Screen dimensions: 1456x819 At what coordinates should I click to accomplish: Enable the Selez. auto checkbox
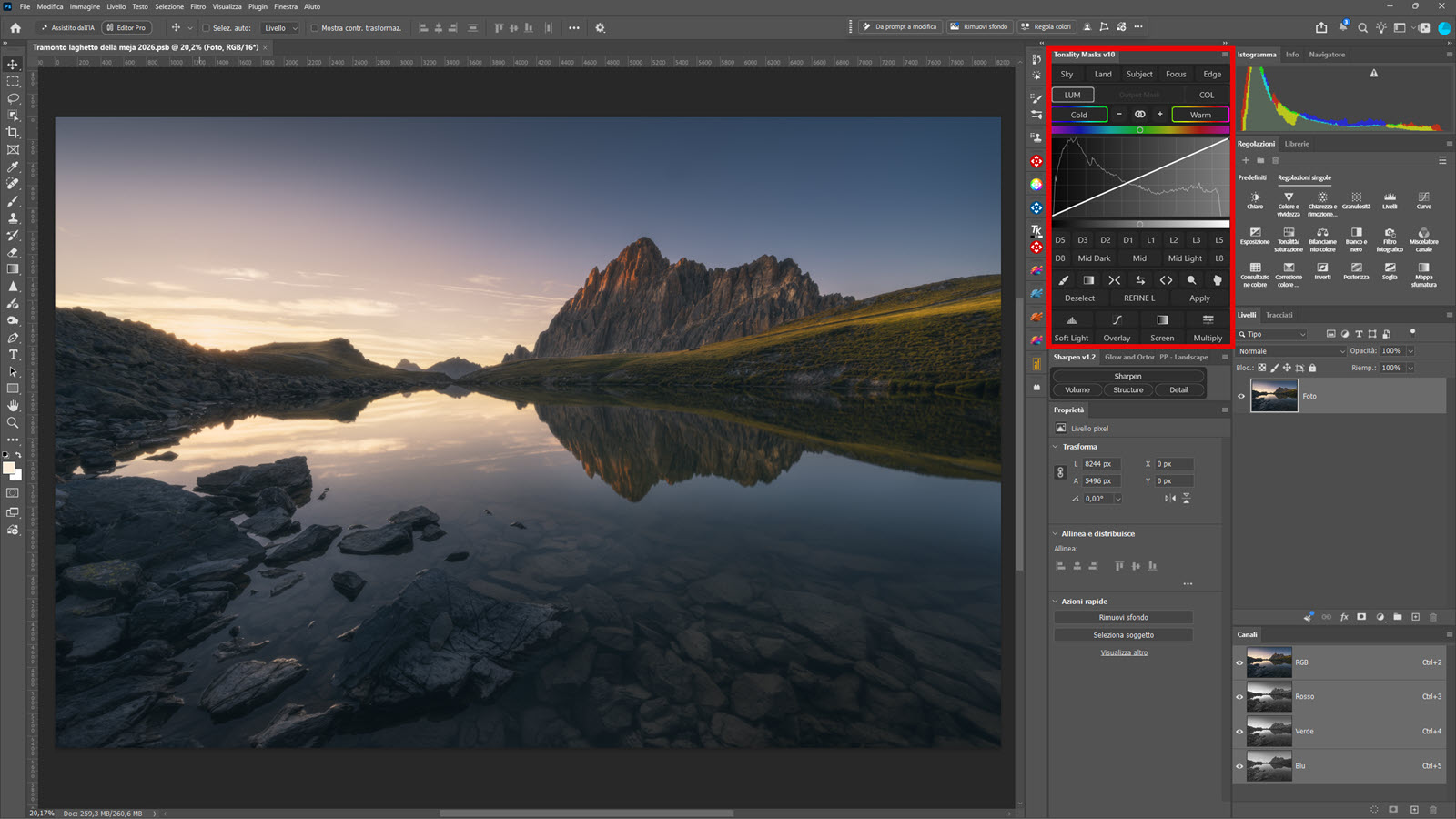coord(206,28)
